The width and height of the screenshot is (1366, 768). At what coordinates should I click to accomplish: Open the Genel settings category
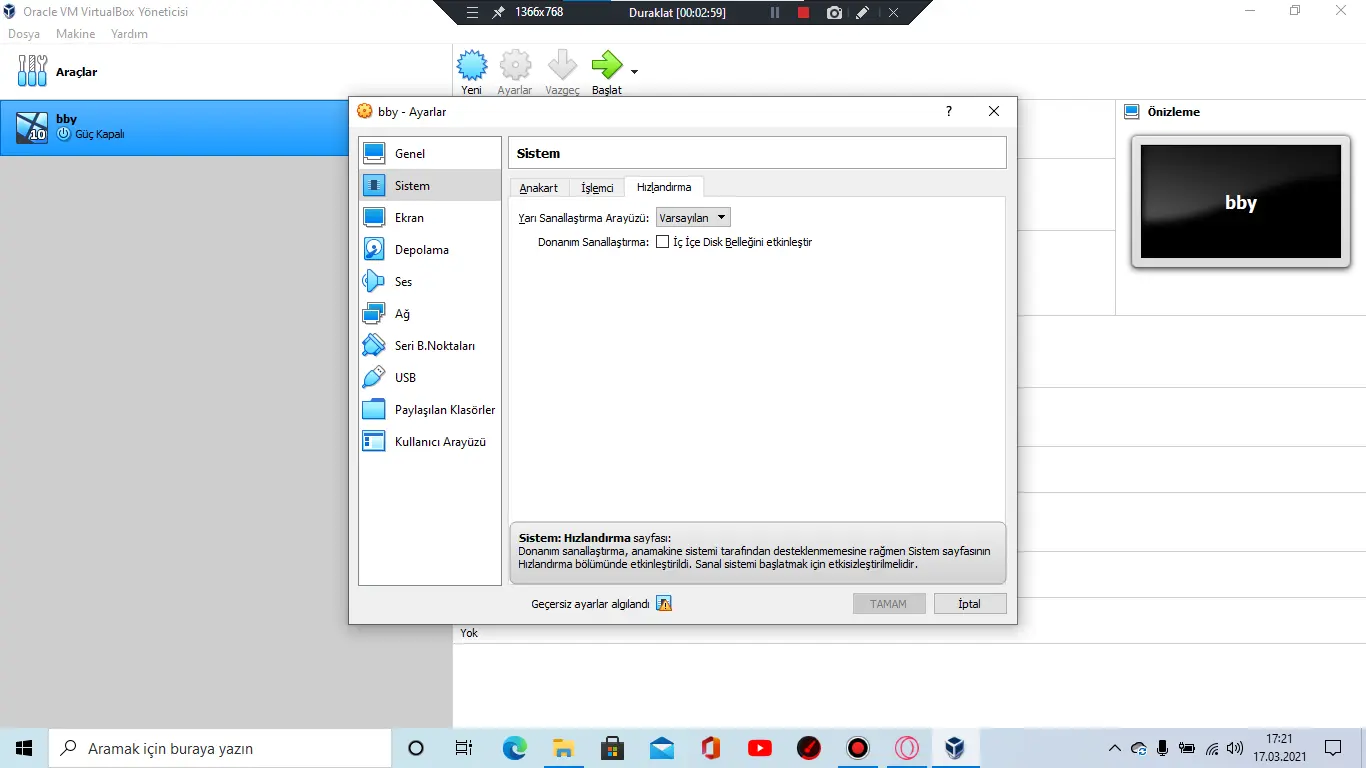(x=430, y=154)
